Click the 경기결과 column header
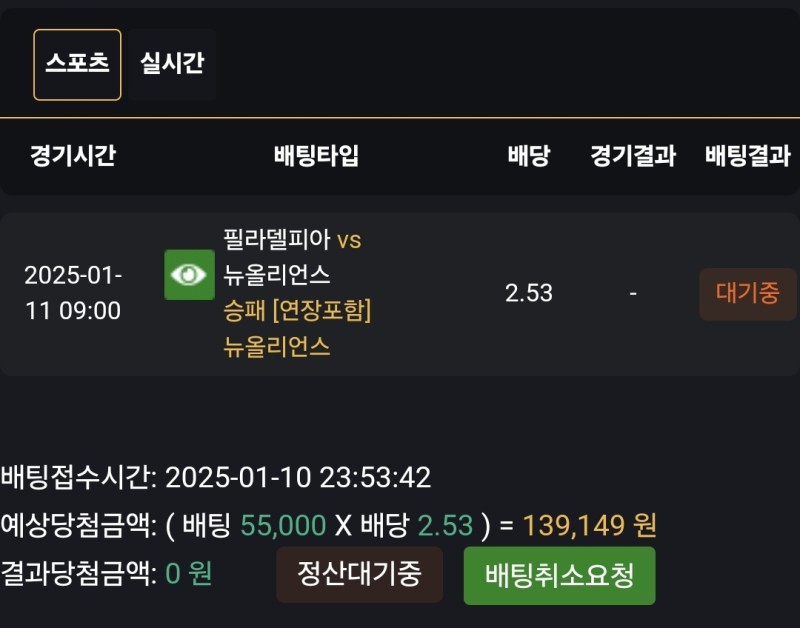The image size is (800, 628). pos(633,156)
